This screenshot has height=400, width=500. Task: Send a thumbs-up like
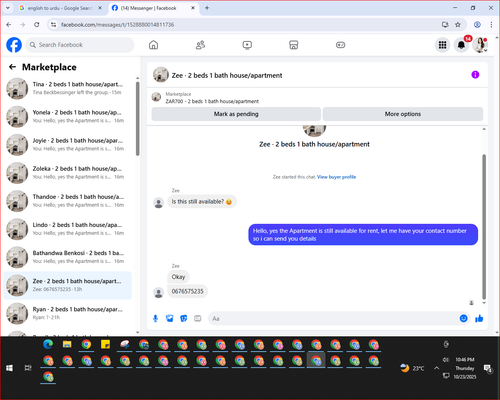click(479, 318)
